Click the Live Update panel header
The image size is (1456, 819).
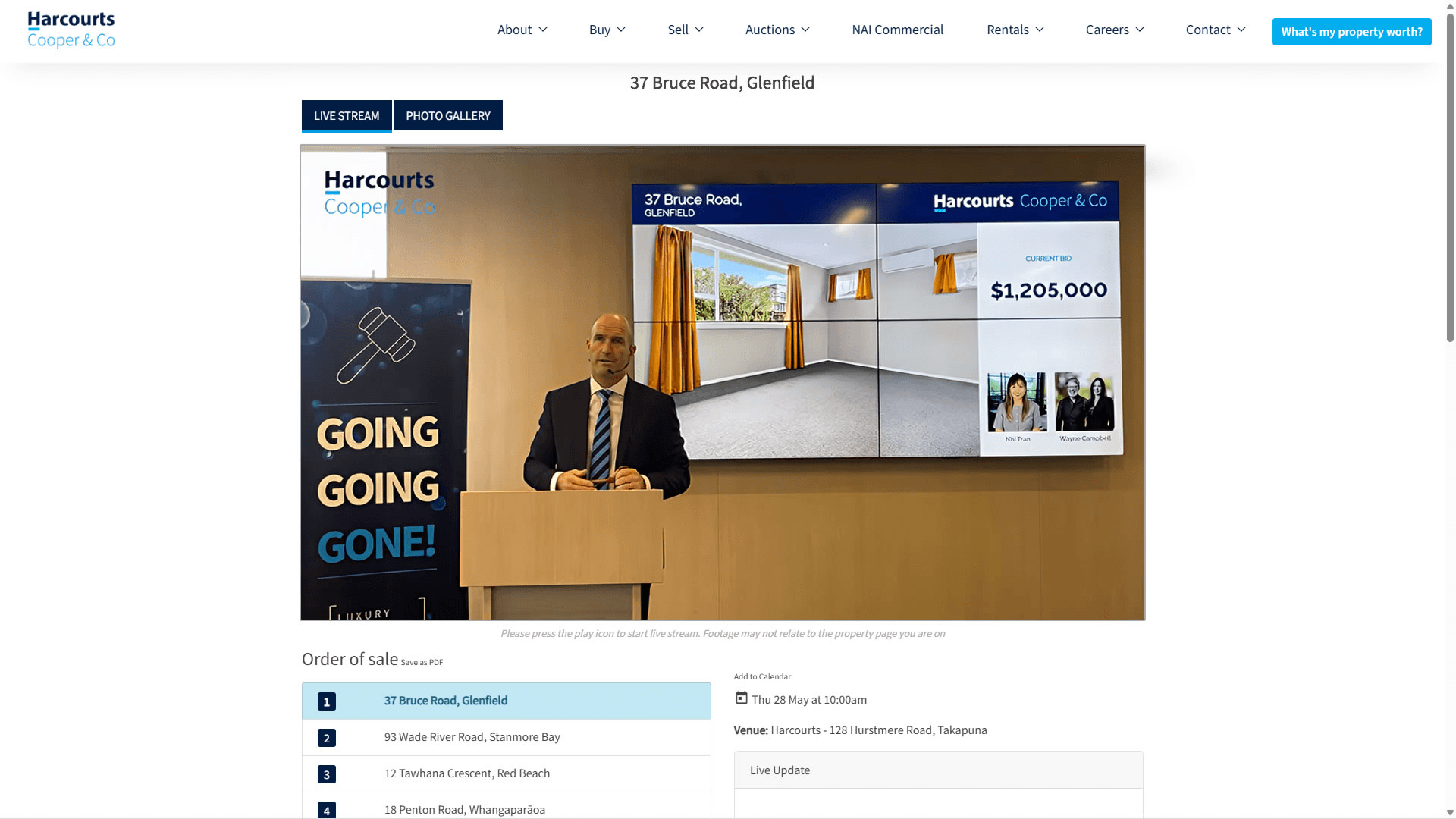(939, 770)
